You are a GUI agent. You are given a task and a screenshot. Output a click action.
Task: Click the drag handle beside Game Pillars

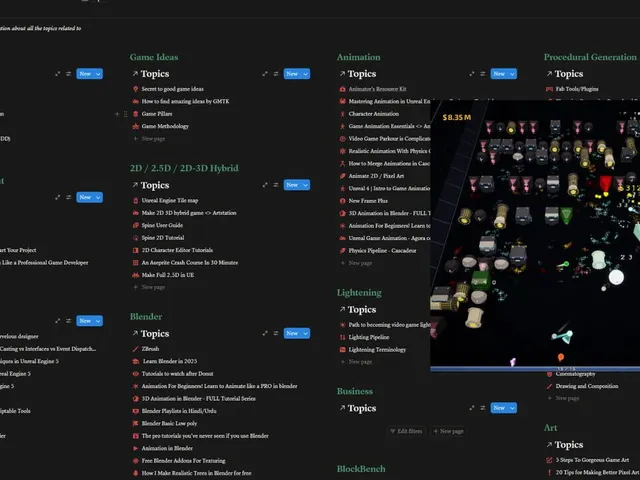point(125,114)
